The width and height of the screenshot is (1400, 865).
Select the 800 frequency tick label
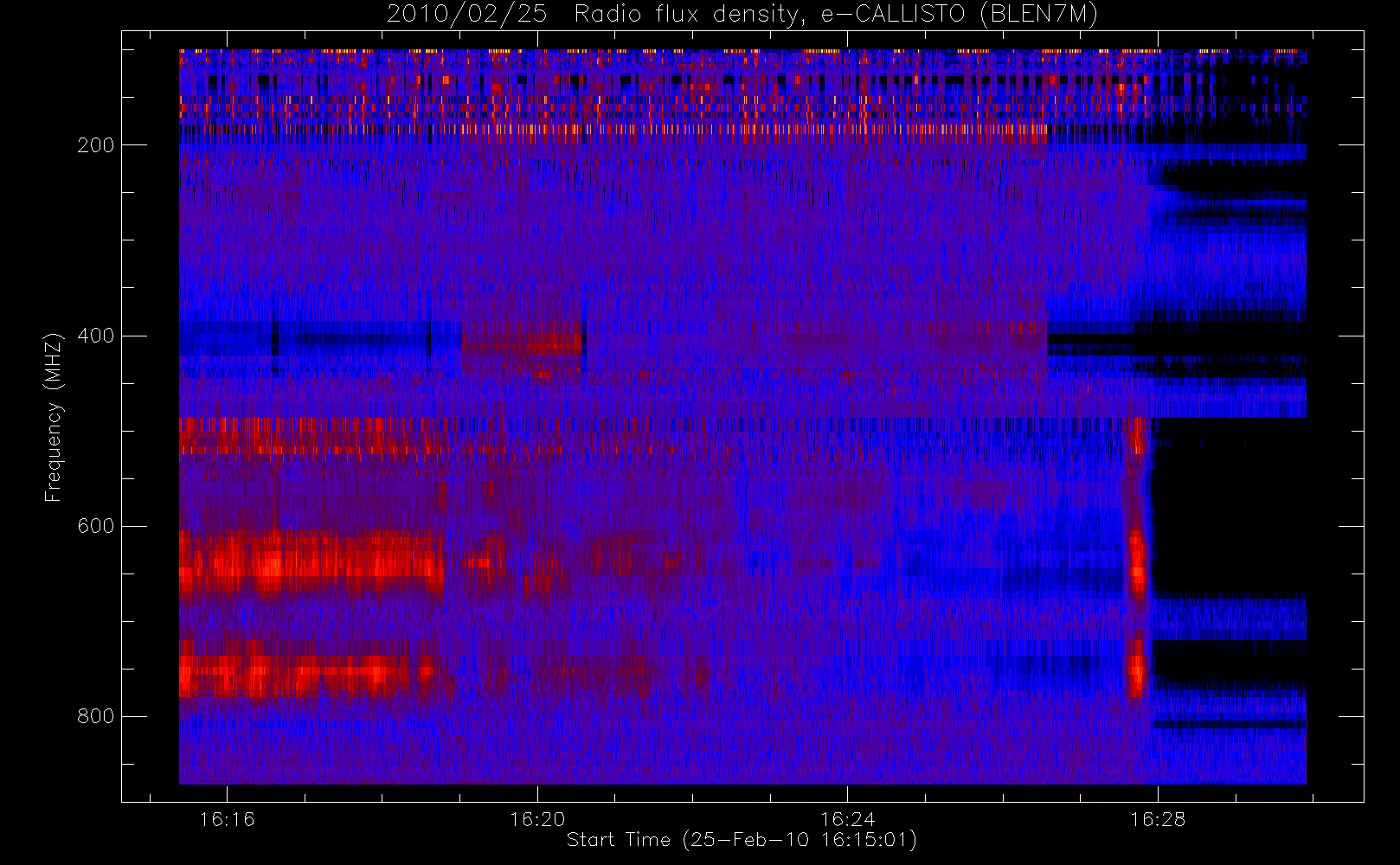(95, 716)
